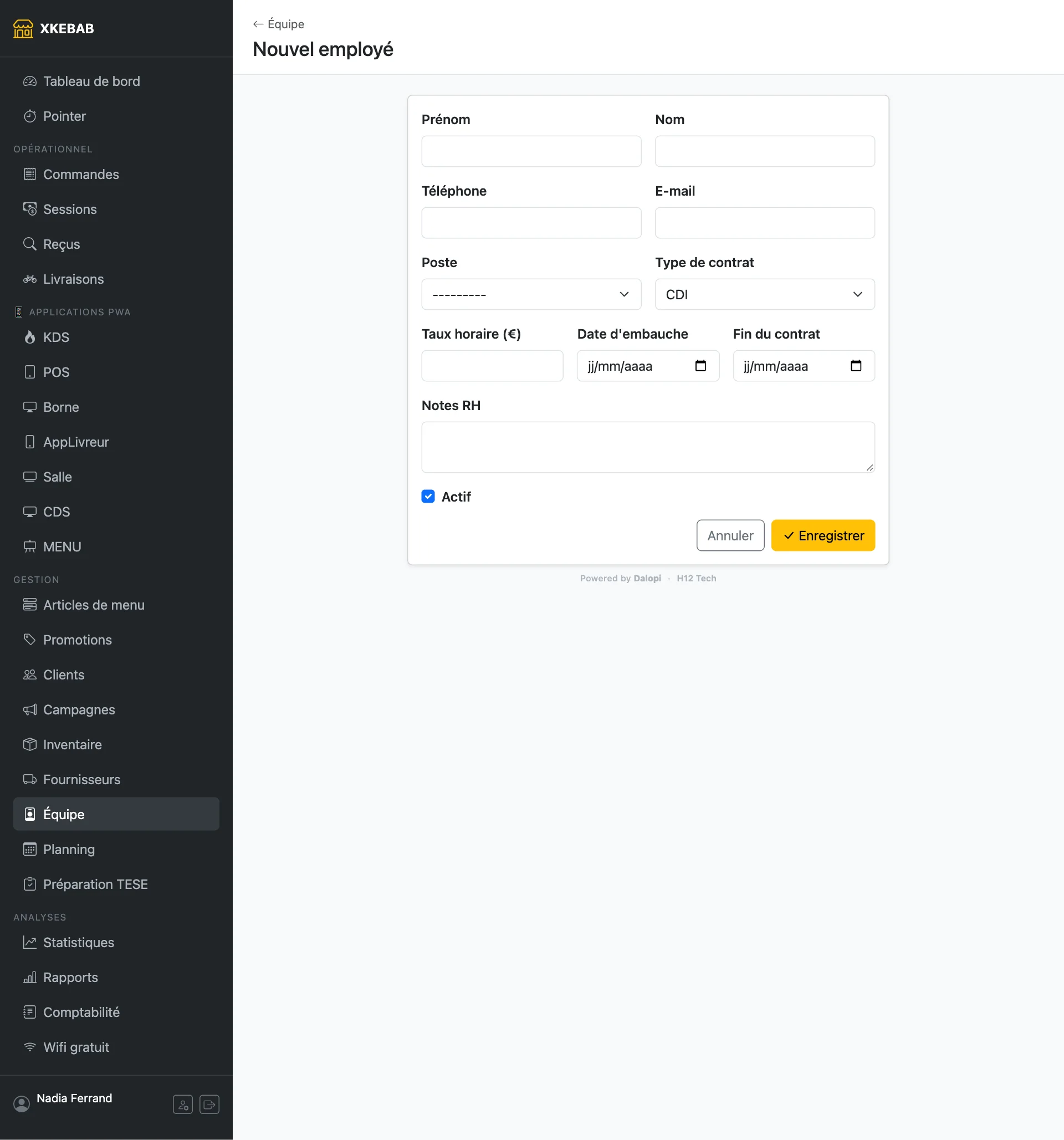Focus the Nom input field
Image resolution: width=1064 pixels, height=1140 pixels.
tap(765, 151)
